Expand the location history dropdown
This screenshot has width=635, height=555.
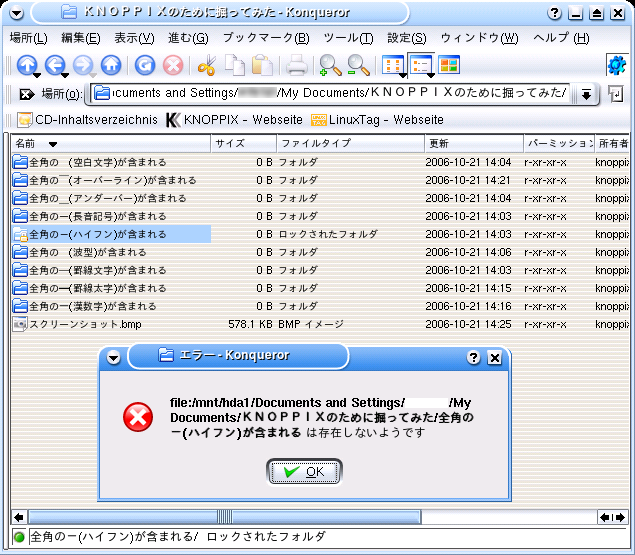point(586,95)
